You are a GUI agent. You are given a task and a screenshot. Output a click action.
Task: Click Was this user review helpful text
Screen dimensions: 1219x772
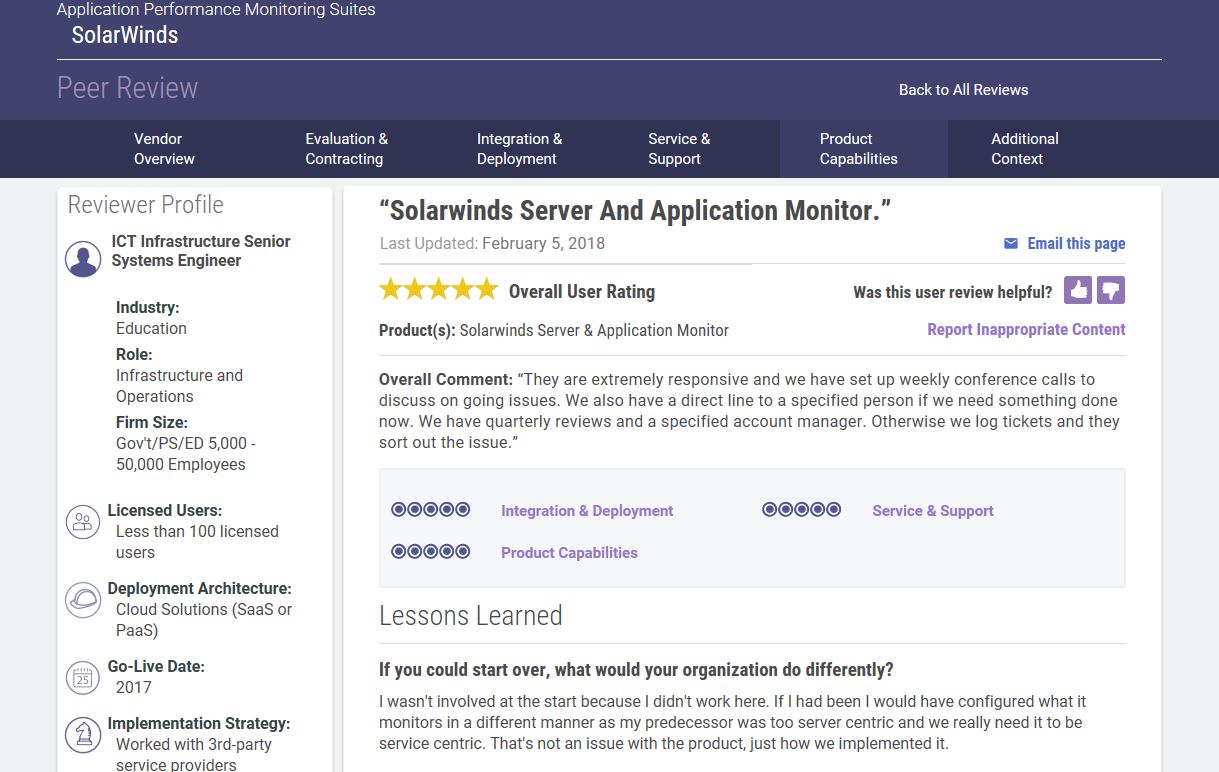[x=952, y=292]
